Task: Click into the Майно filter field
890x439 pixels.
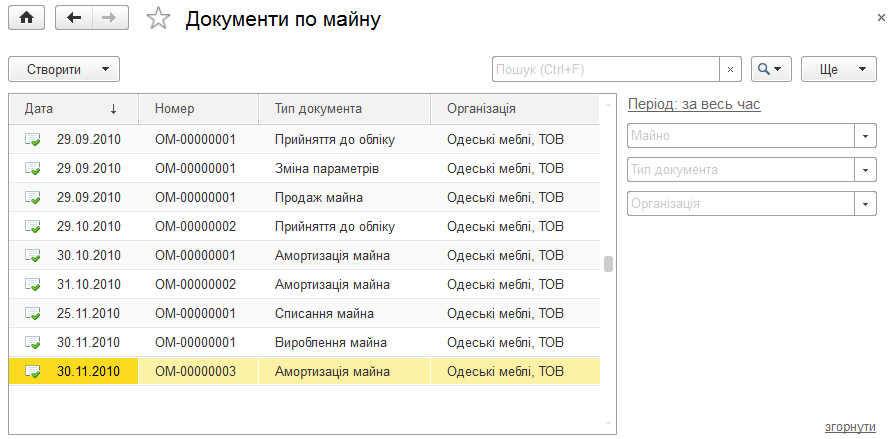Action: (741, 136)
